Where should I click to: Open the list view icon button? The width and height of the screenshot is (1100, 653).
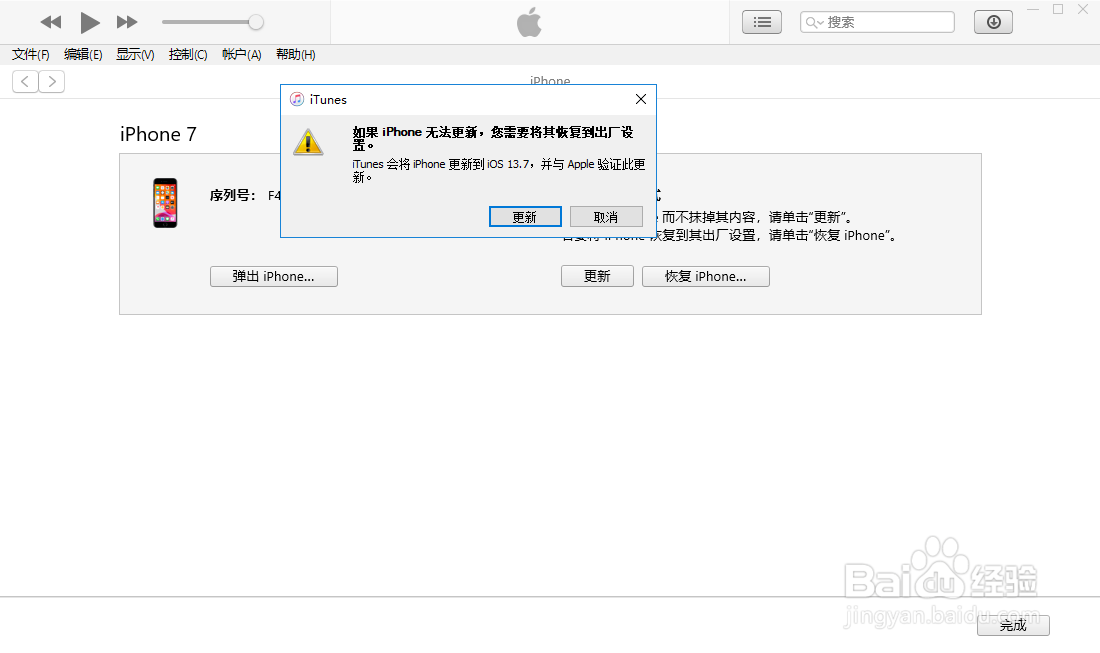point(762,22)
